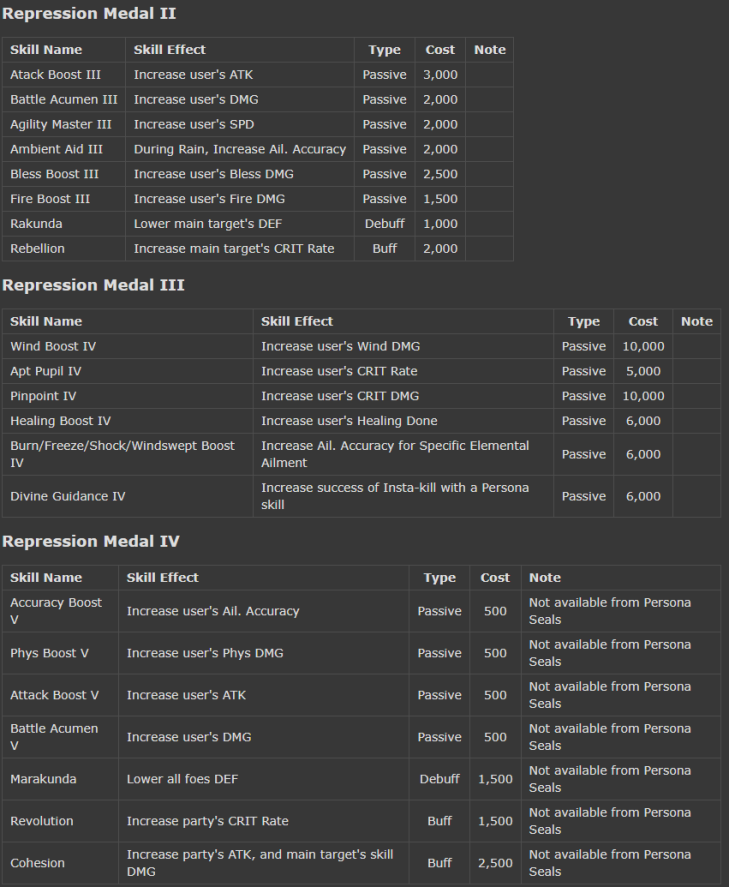Click the 'Repression Medal III' heading
Screen dimensions: 729x887
93,285
